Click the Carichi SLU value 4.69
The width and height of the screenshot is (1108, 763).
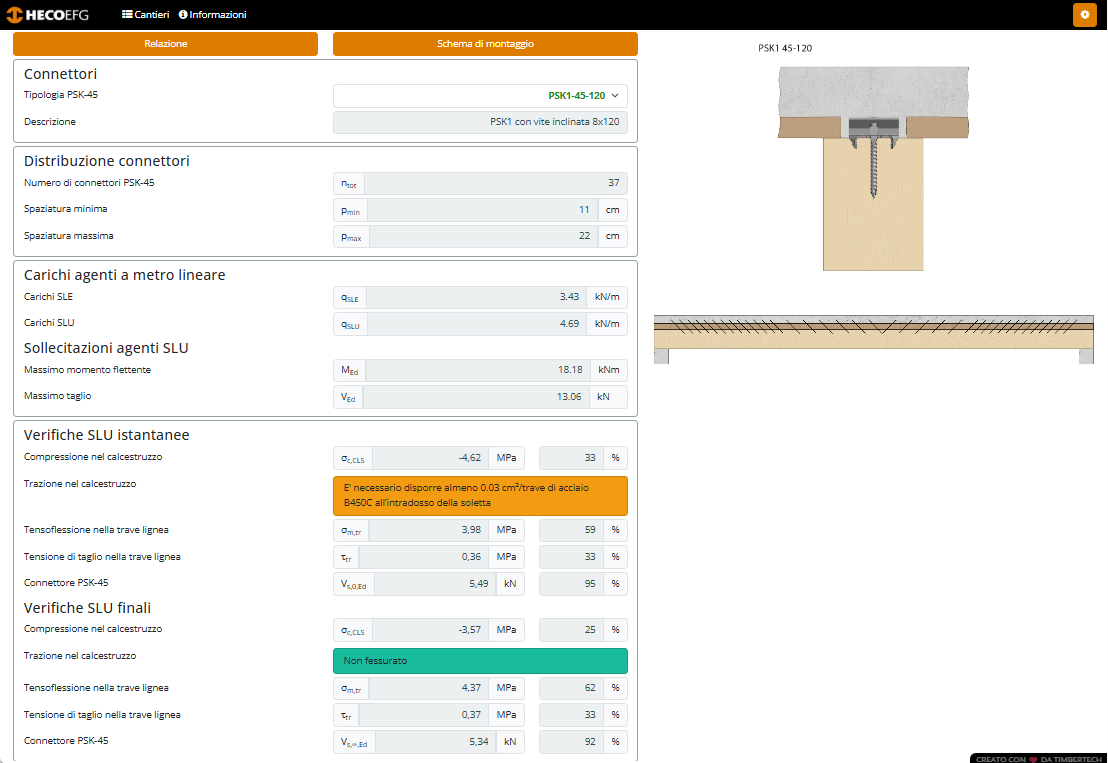pos(477,324)
